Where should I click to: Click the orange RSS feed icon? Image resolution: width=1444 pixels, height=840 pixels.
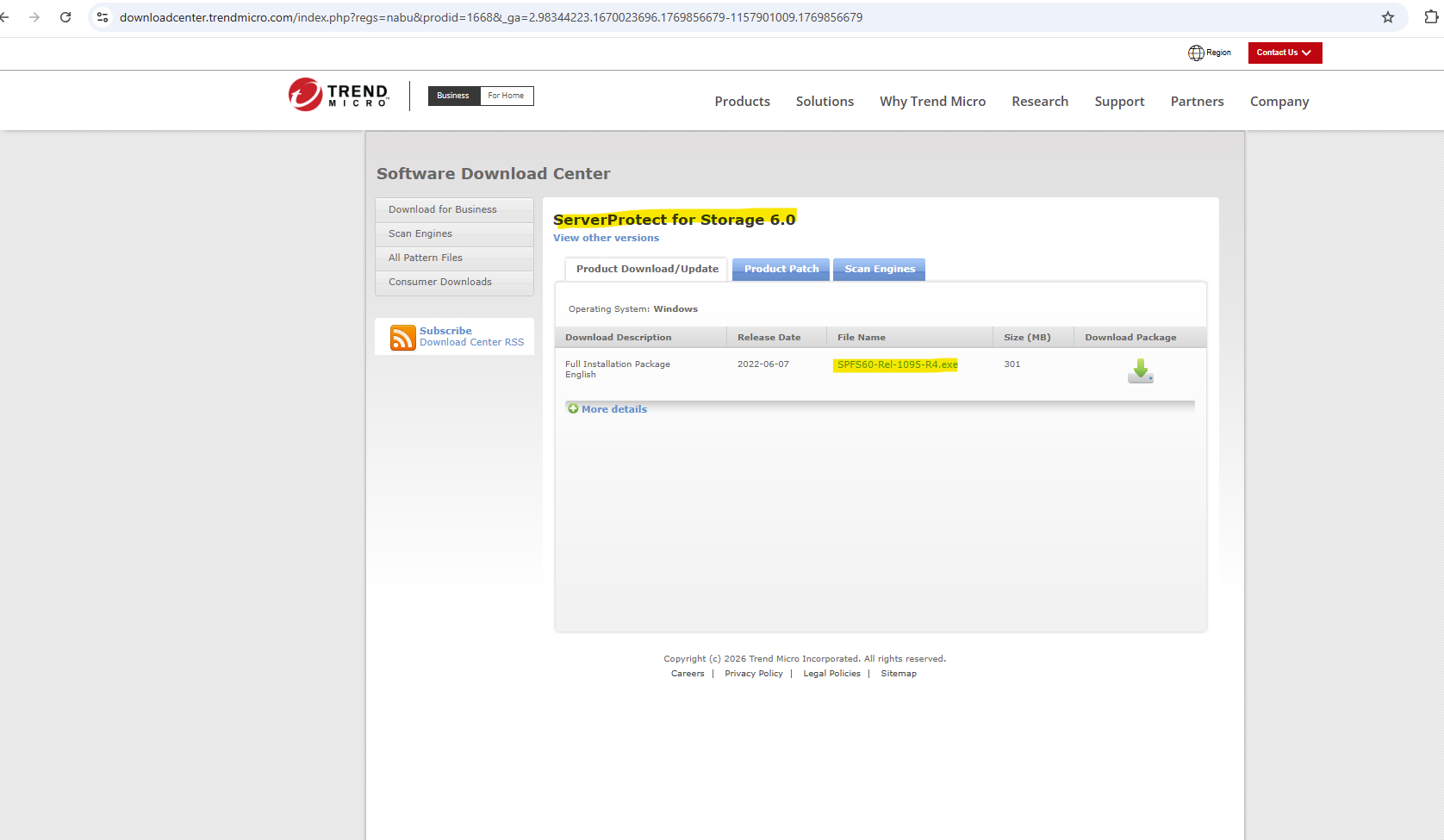[x=402, y=337]
